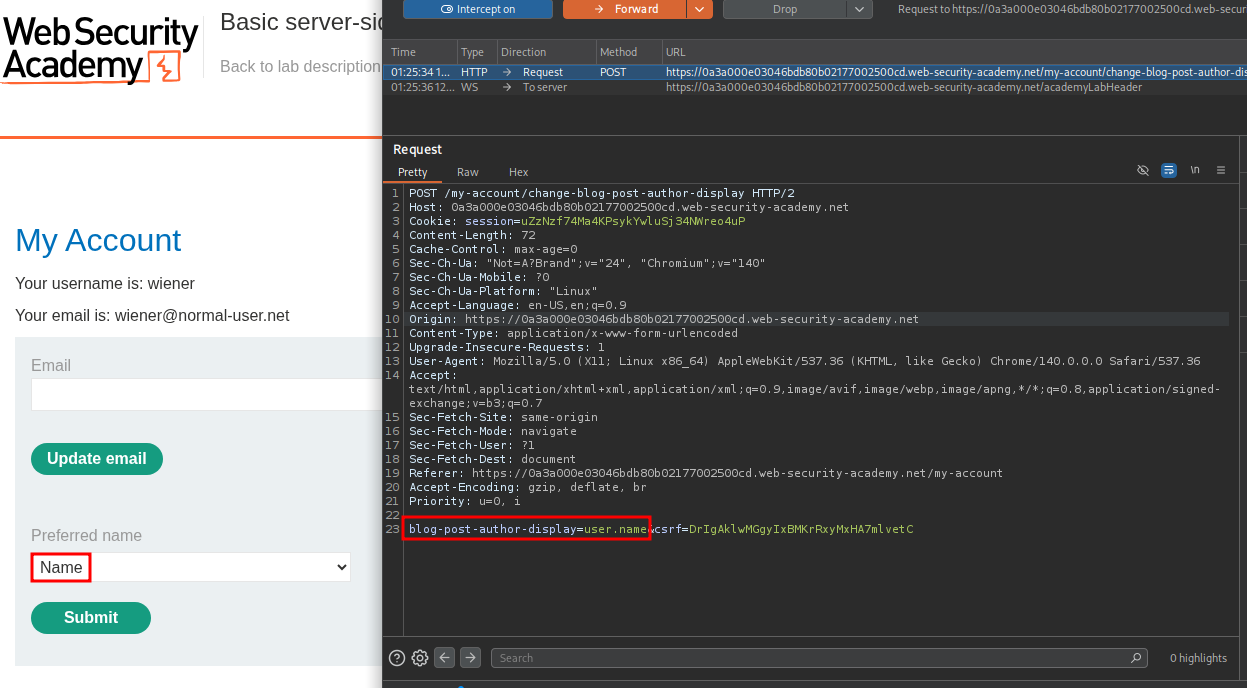Image resolution: width=1247 pixels, height=688 pixels.
Task: Open the request panel hamburger menu
Action: click(1221, 171)
